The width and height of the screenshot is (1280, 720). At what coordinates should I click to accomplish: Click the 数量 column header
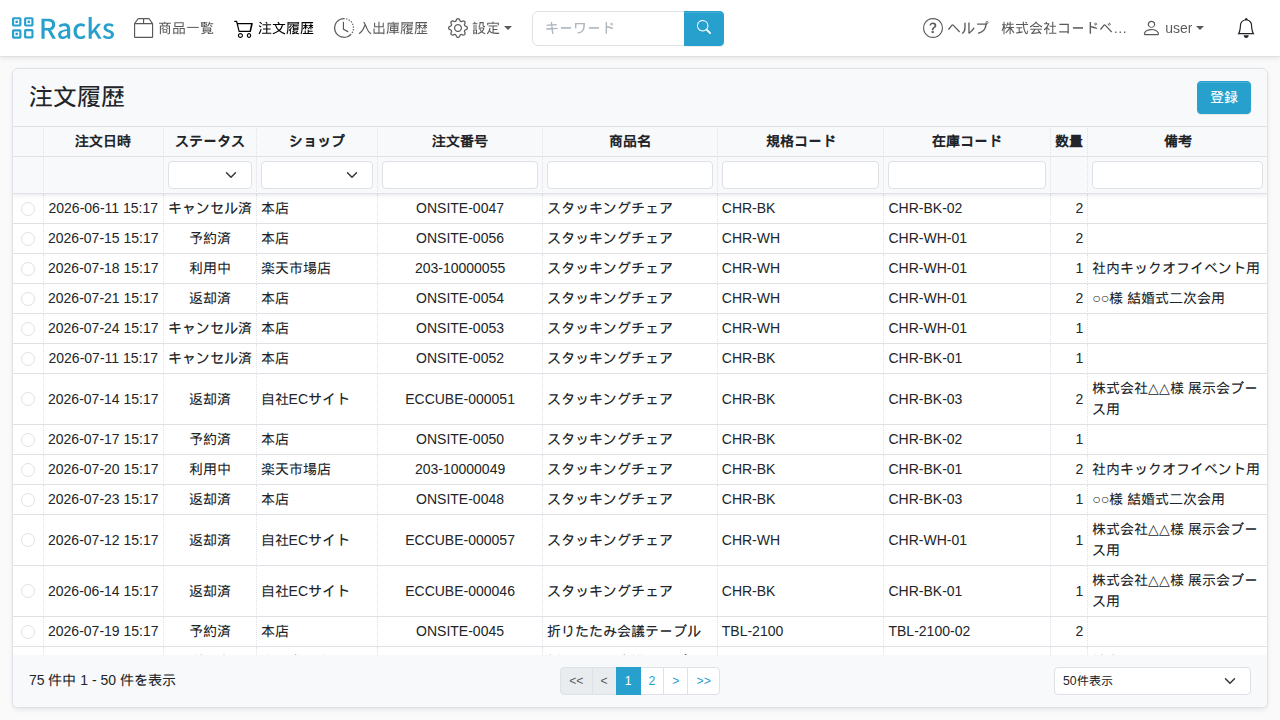point(1069,141)
